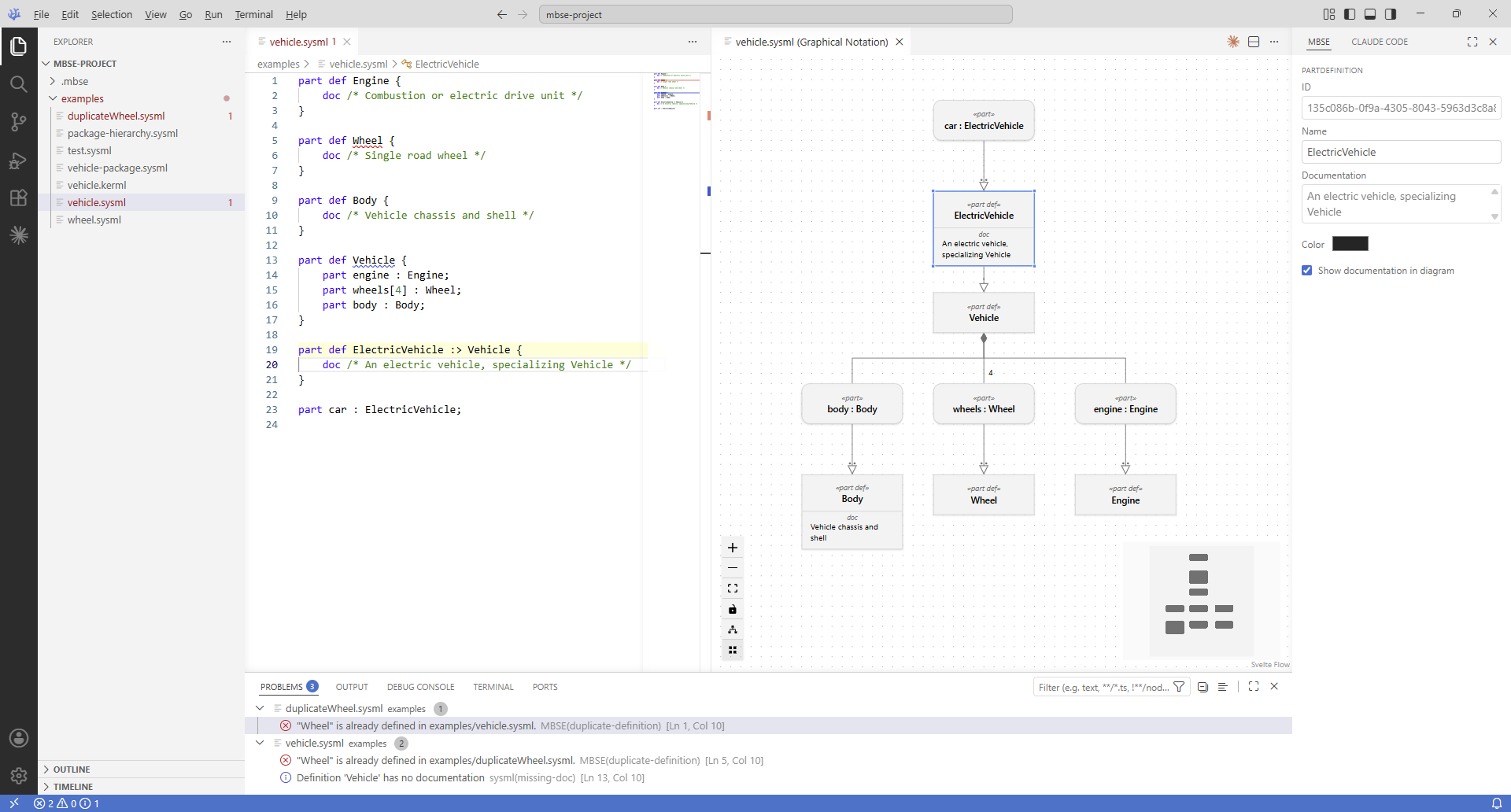Viewport: 1511px width, 812px height.
Task: Collapse duplicateWheel.sysml problems group
Action: click(x=260, y=709)
